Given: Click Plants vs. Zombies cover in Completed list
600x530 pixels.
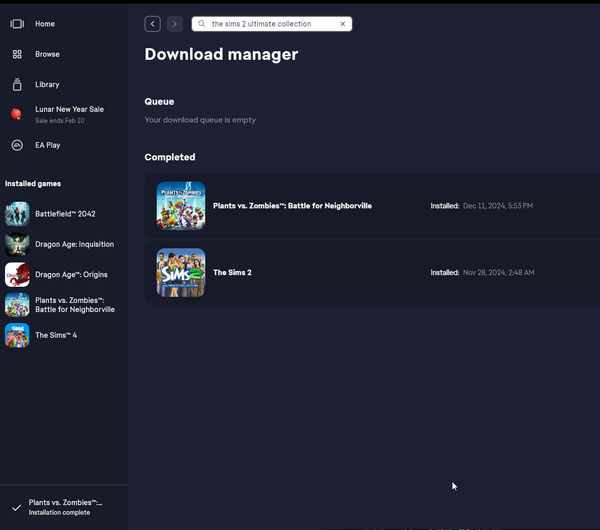Looking at the screenshot, I should [x=181, y=206].
